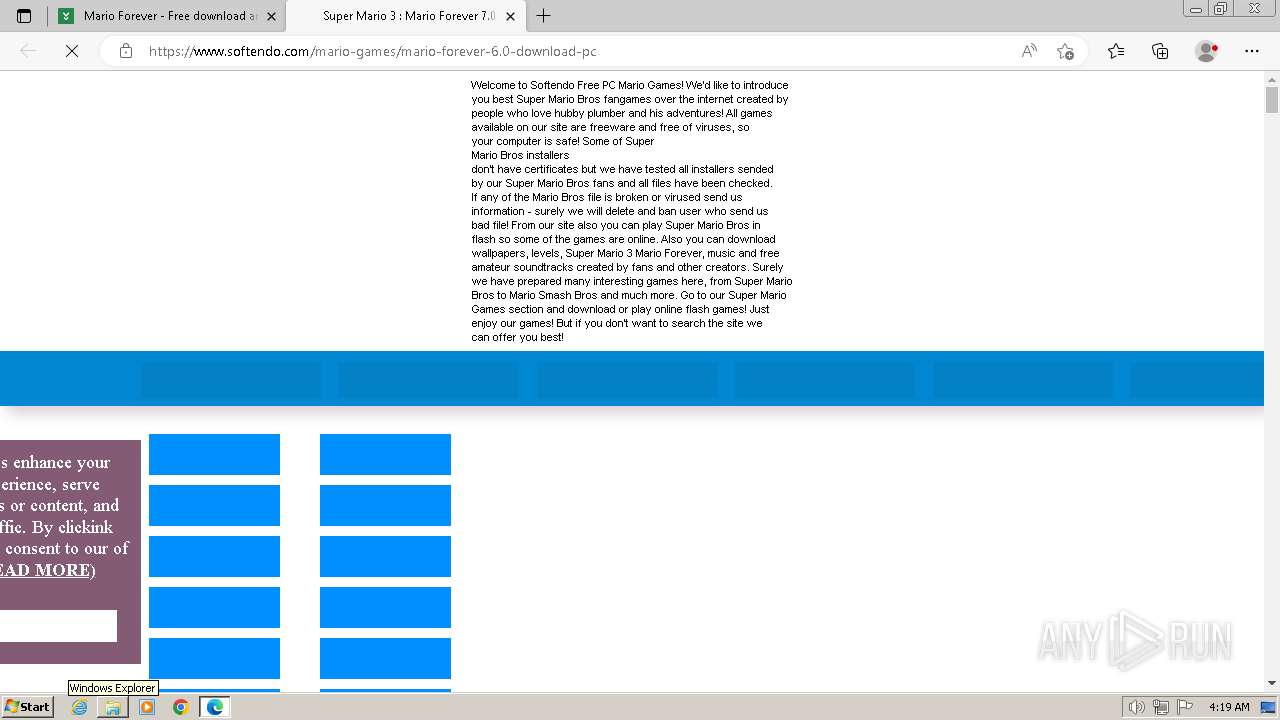Add this page to favorites

[x=1065, y=51]
